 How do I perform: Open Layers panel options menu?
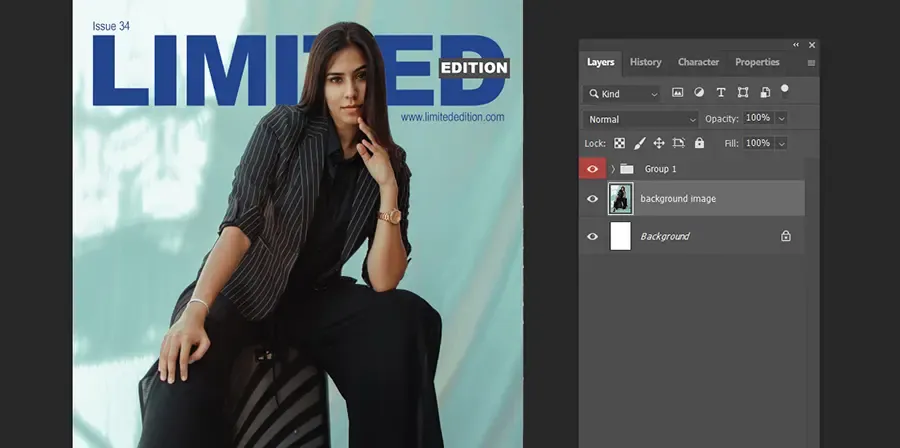coord(811,63)
